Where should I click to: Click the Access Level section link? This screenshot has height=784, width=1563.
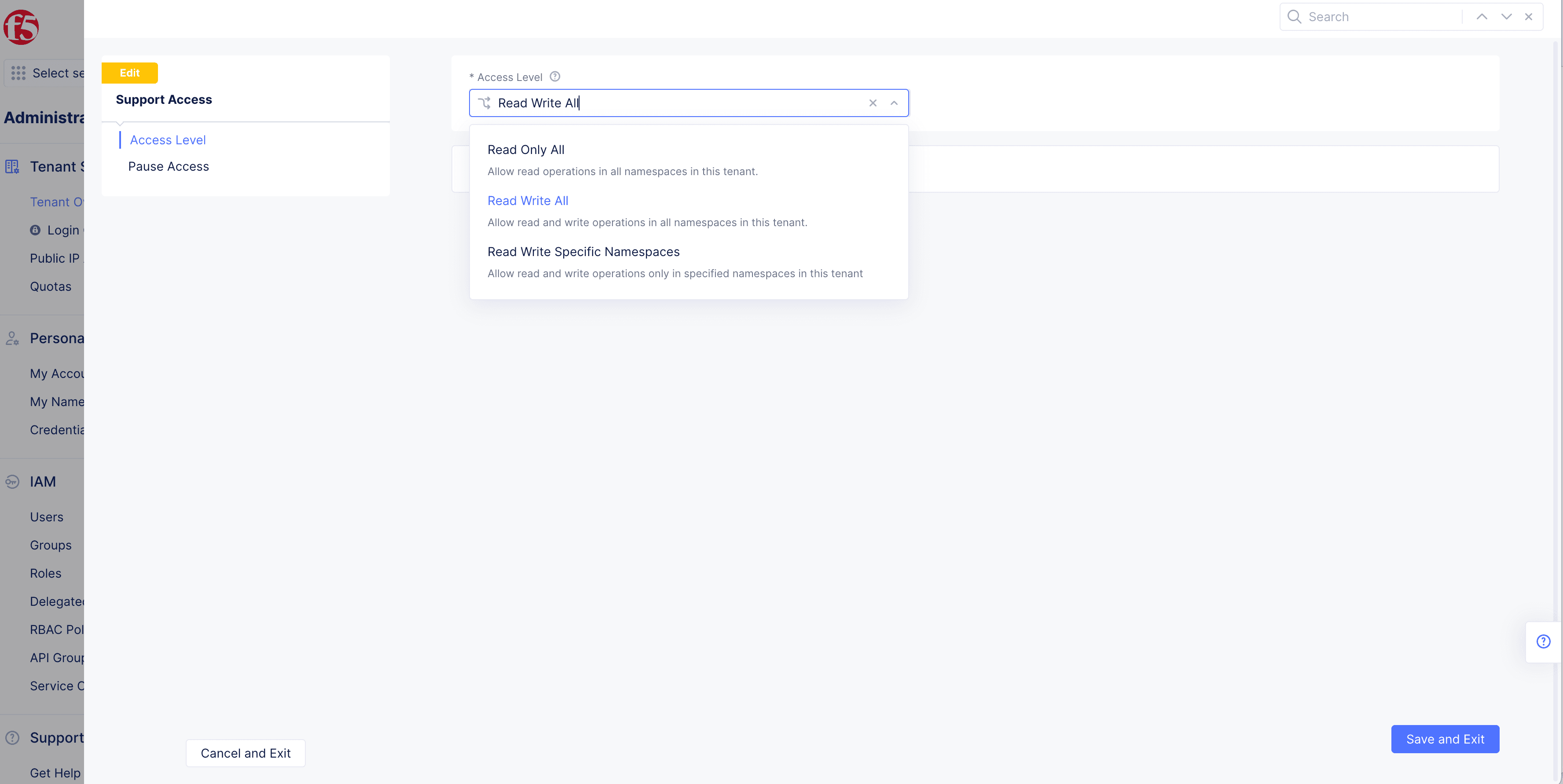(x=167, y=139)
